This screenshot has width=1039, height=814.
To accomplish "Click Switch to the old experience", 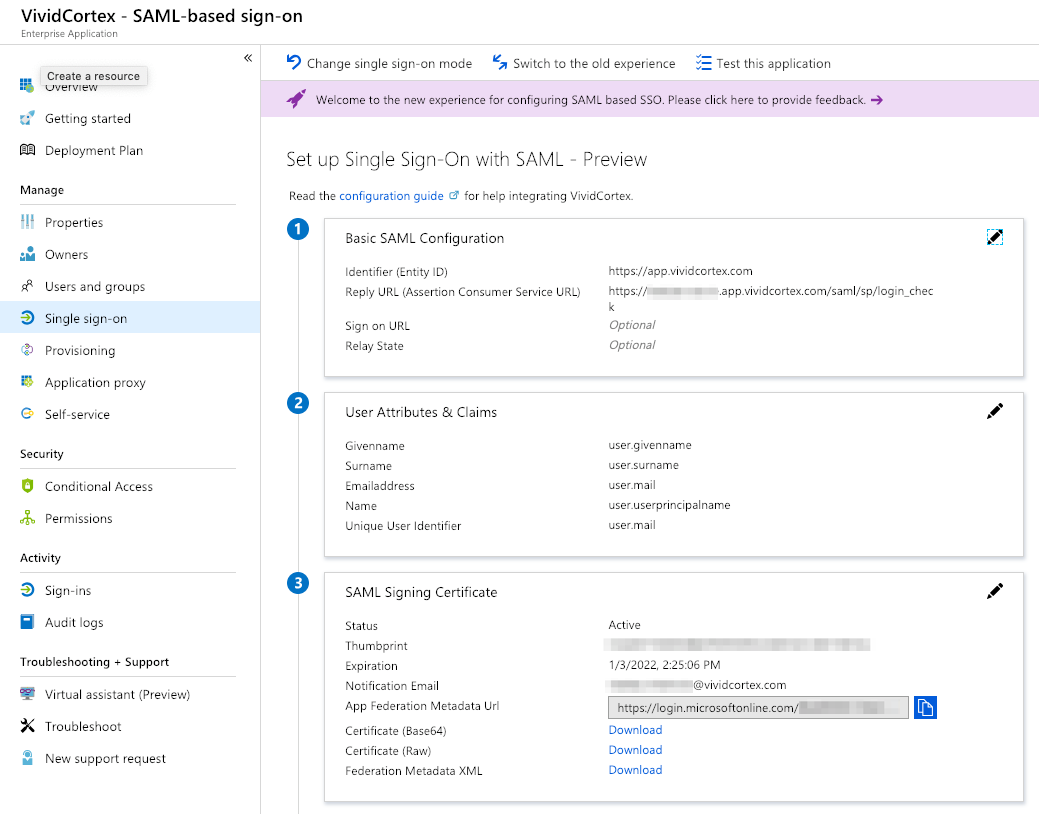I will pyautogui.click(x=584, y=63).
